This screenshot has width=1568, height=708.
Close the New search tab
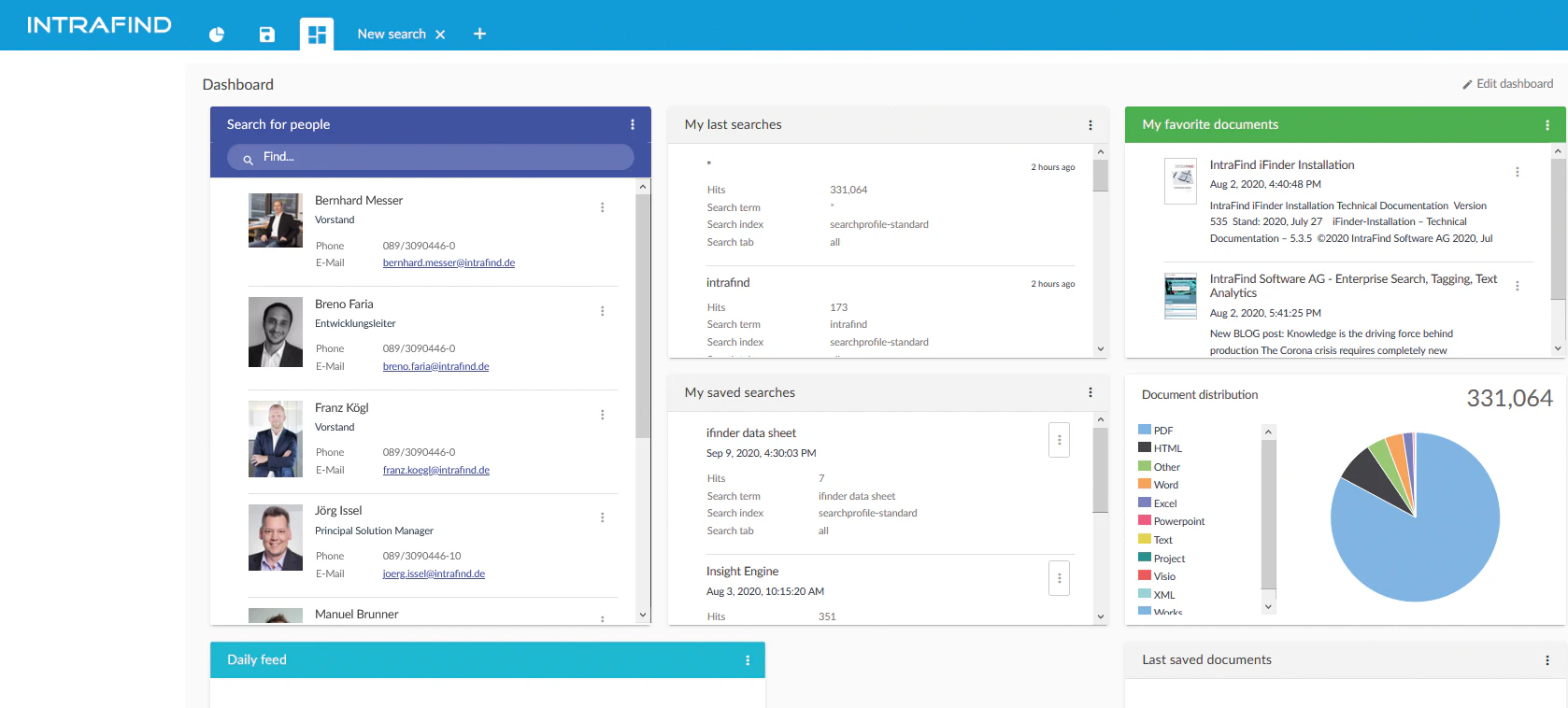point(440,35)
